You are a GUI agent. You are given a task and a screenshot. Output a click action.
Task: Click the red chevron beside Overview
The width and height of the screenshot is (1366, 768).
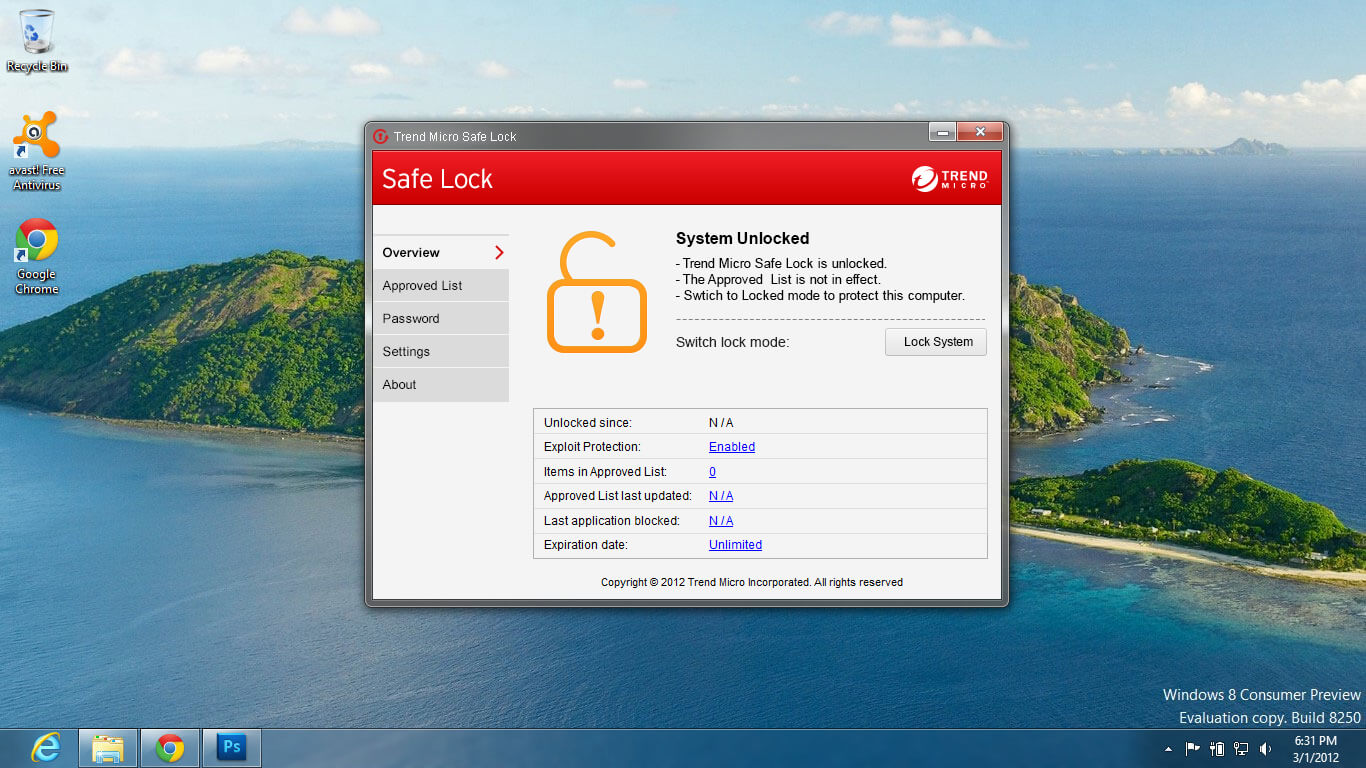(499, 253)
